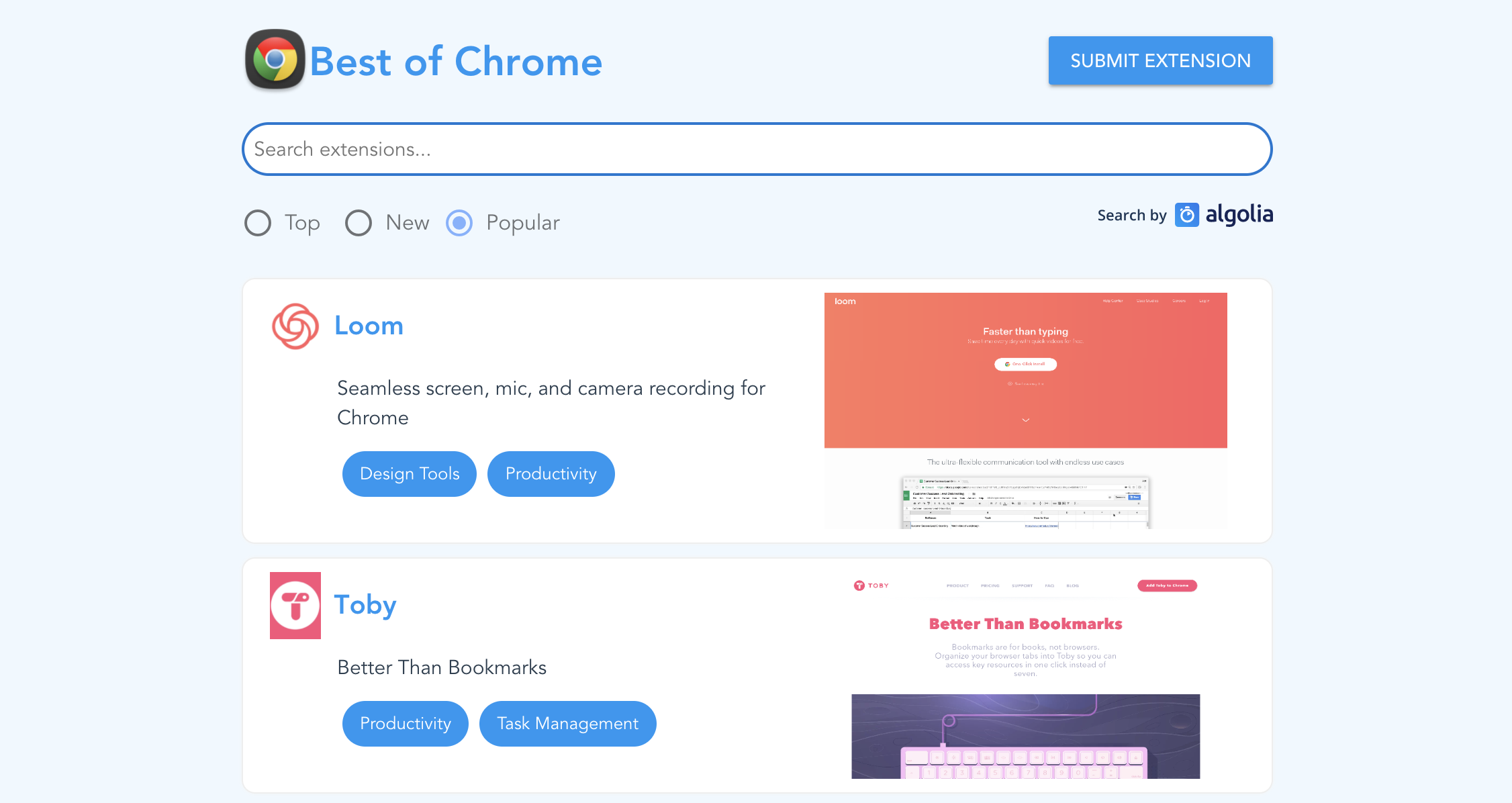Click the Productivity tag under Loom
This screenshot has height=803, width=1512.
pos(551,474)
